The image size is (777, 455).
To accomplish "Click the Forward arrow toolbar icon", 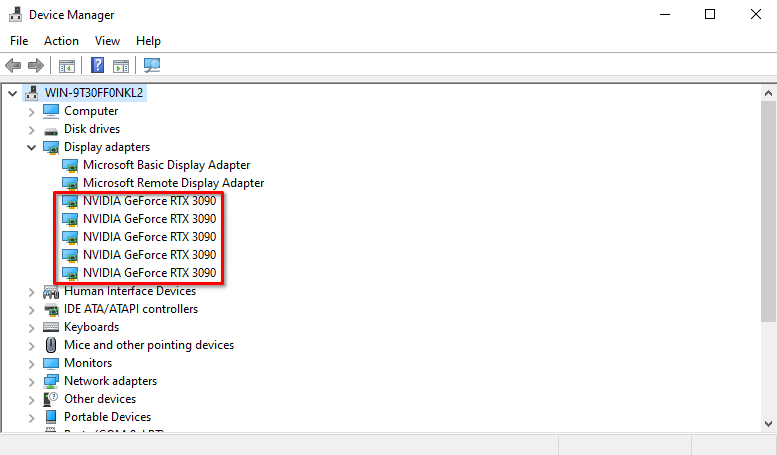I will coord(36,65).
